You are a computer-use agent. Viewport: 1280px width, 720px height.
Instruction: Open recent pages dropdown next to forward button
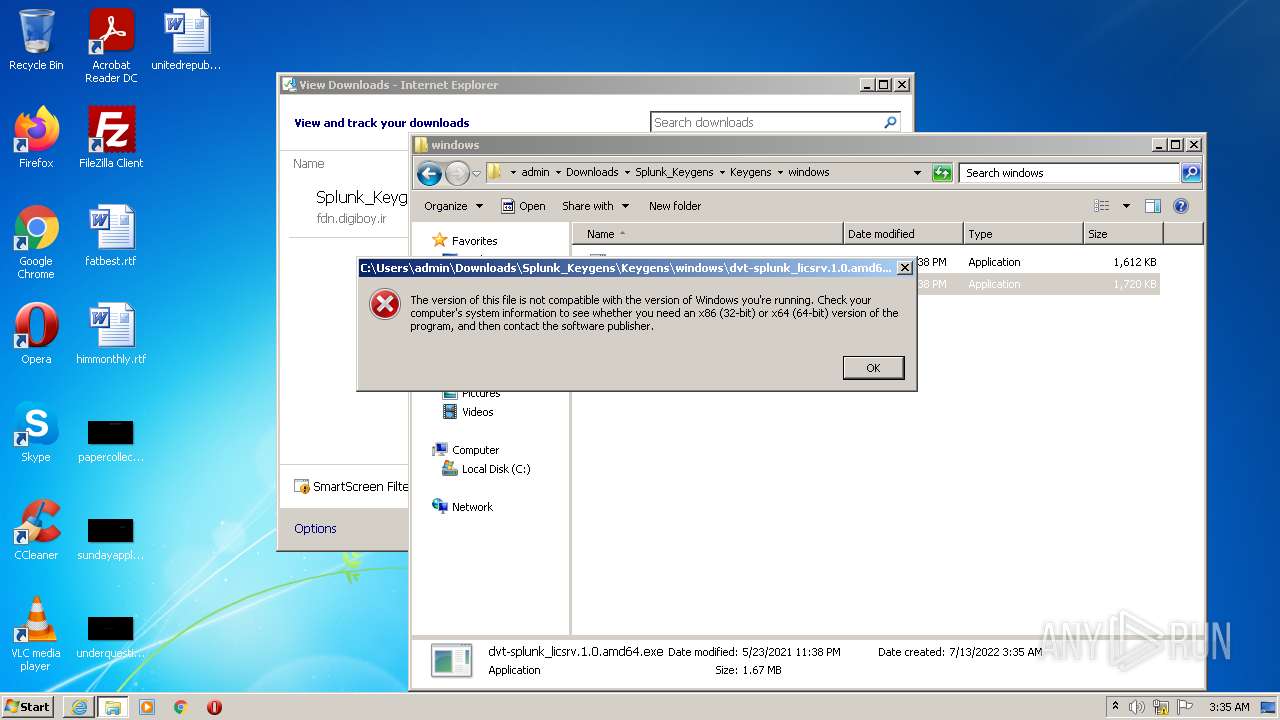click(x=477, y=173)
